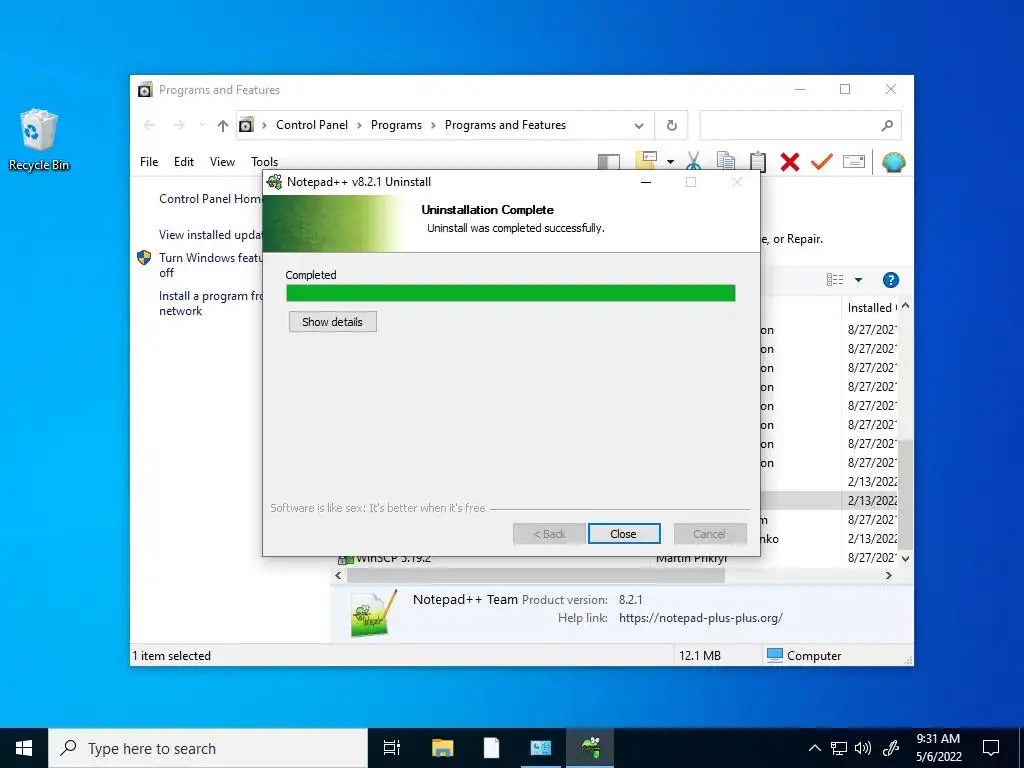Click the Control Panel breadcrumb
This screenshot has width=1024, height=768.
pyautogui.click(x=312, y=125)
